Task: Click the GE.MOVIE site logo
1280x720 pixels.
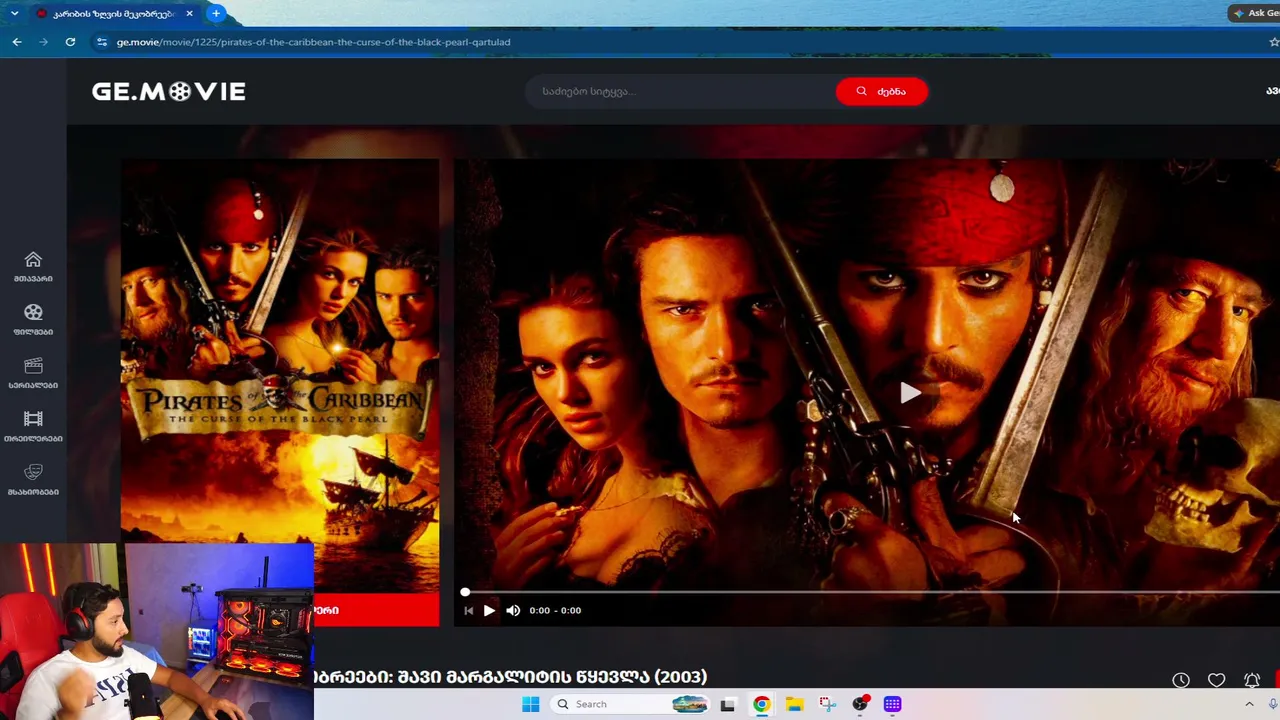Action: (168, 91)
